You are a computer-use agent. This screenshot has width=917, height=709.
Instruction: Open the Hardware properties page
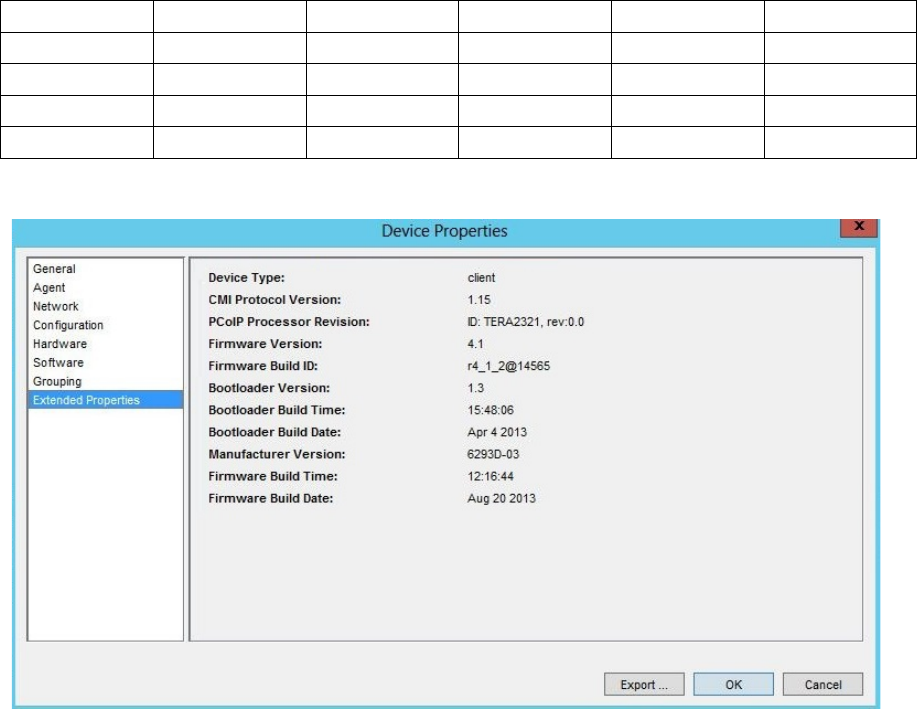tap(60, 344)
